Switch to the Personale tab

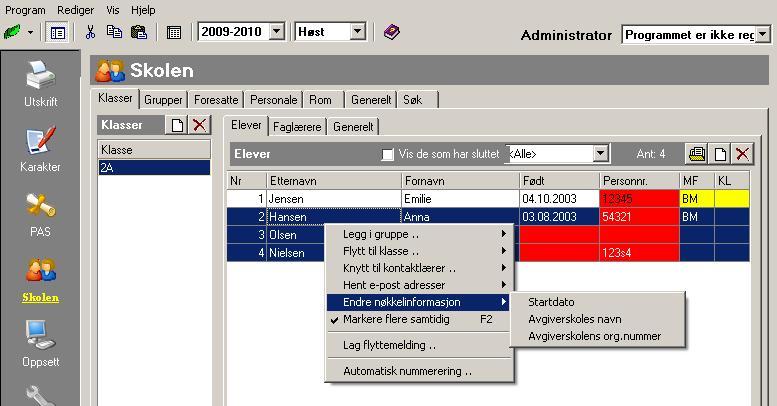pos(274,100)
